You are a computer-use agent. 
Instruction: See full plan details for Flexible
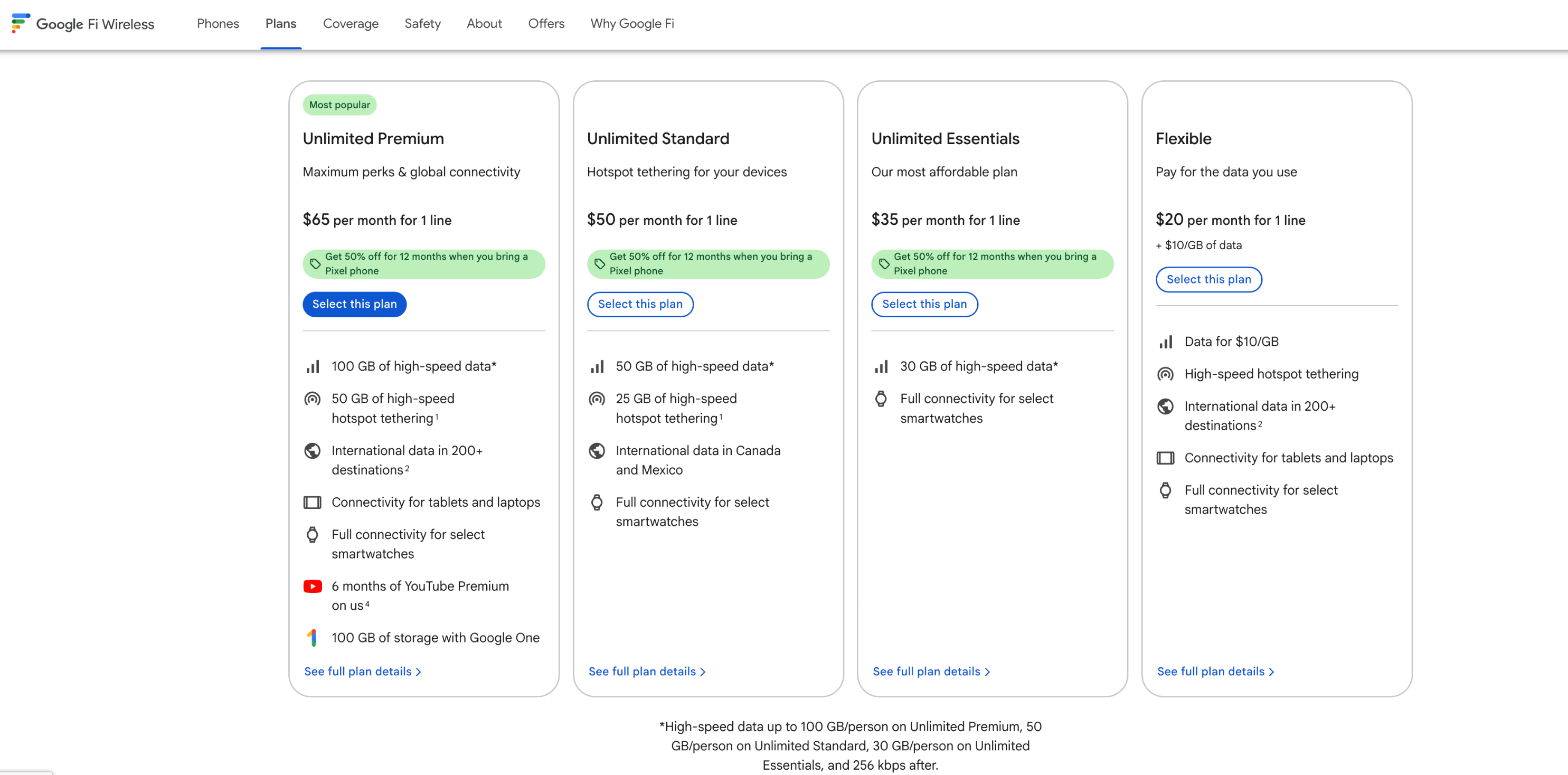pyautogui.click(x=1215, y=671)
